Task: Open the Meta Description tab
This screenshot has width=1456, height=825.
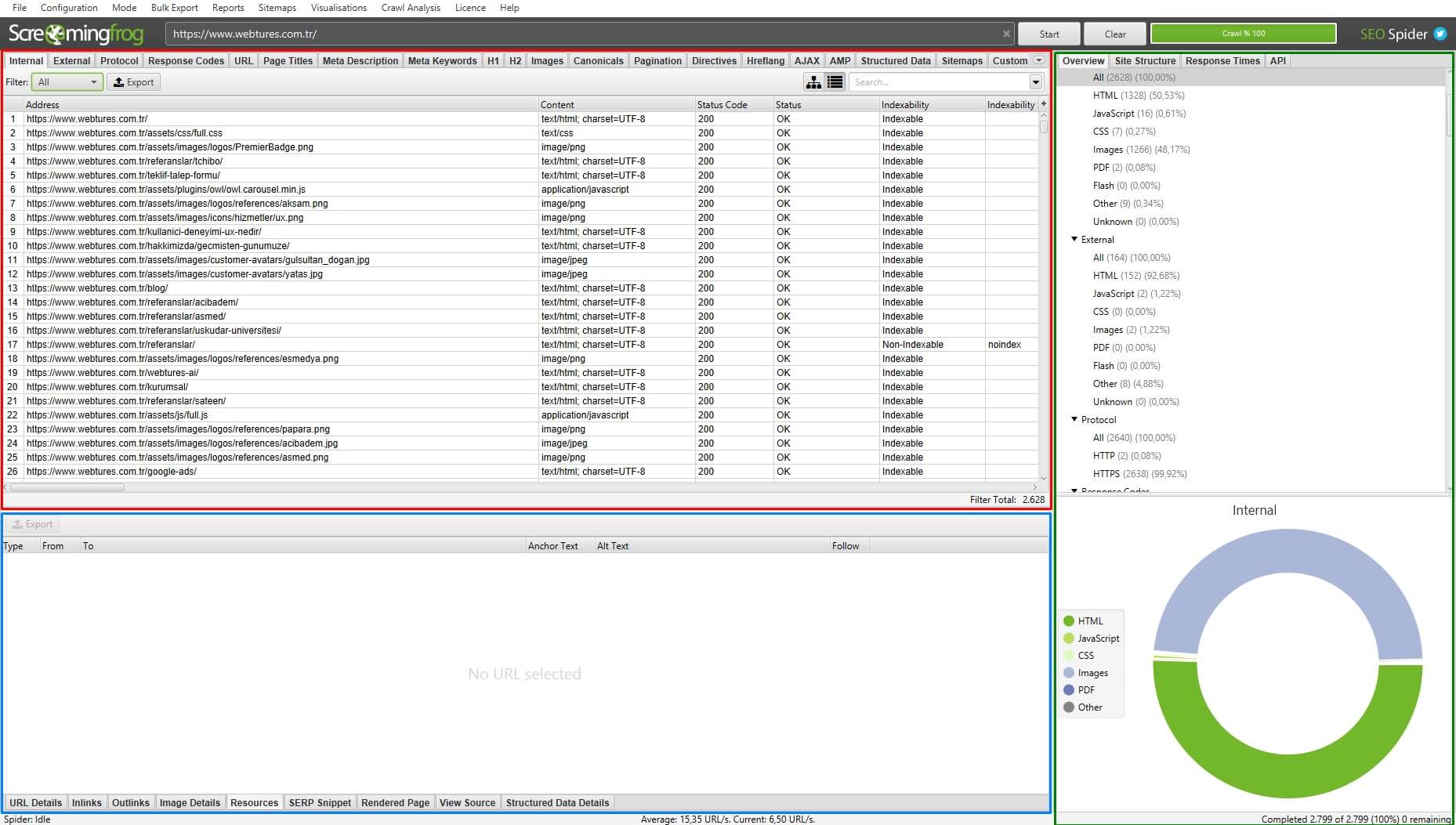Action: pos(360,60)
